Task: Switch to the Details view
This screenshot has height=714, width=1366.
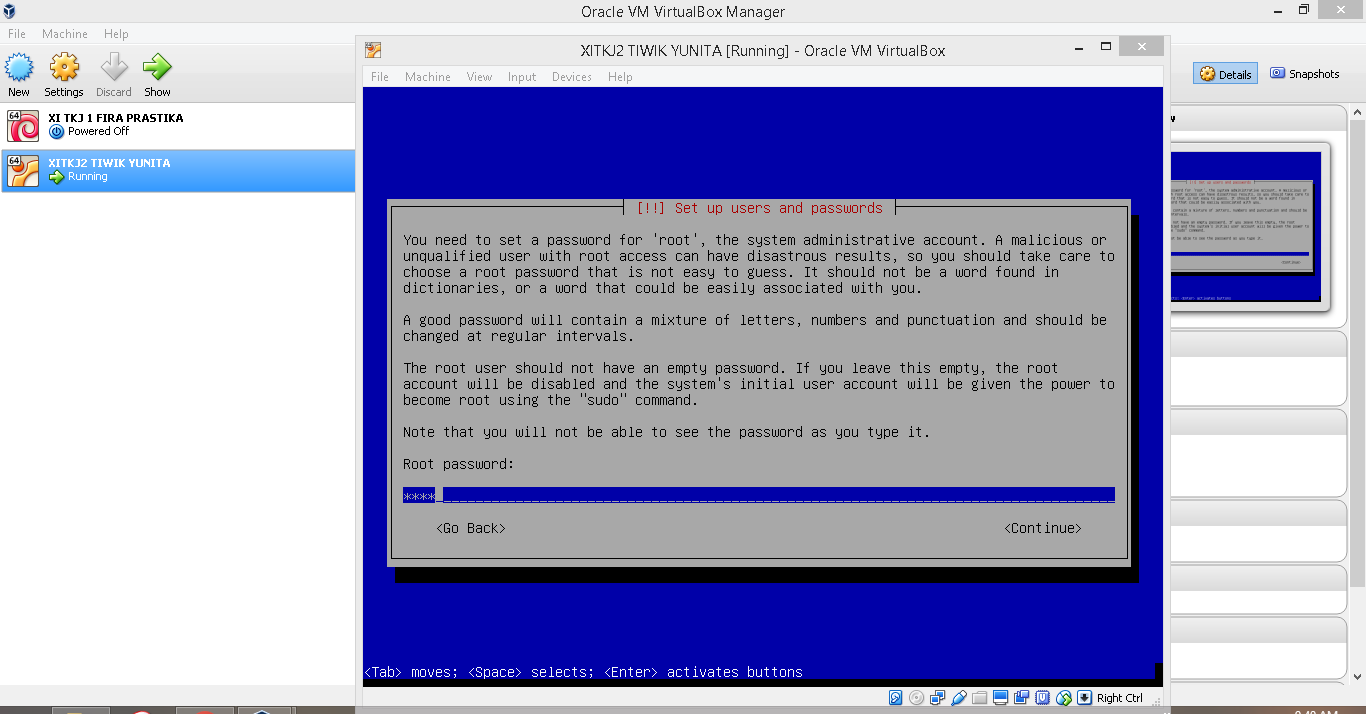Action: [1226, 74]
